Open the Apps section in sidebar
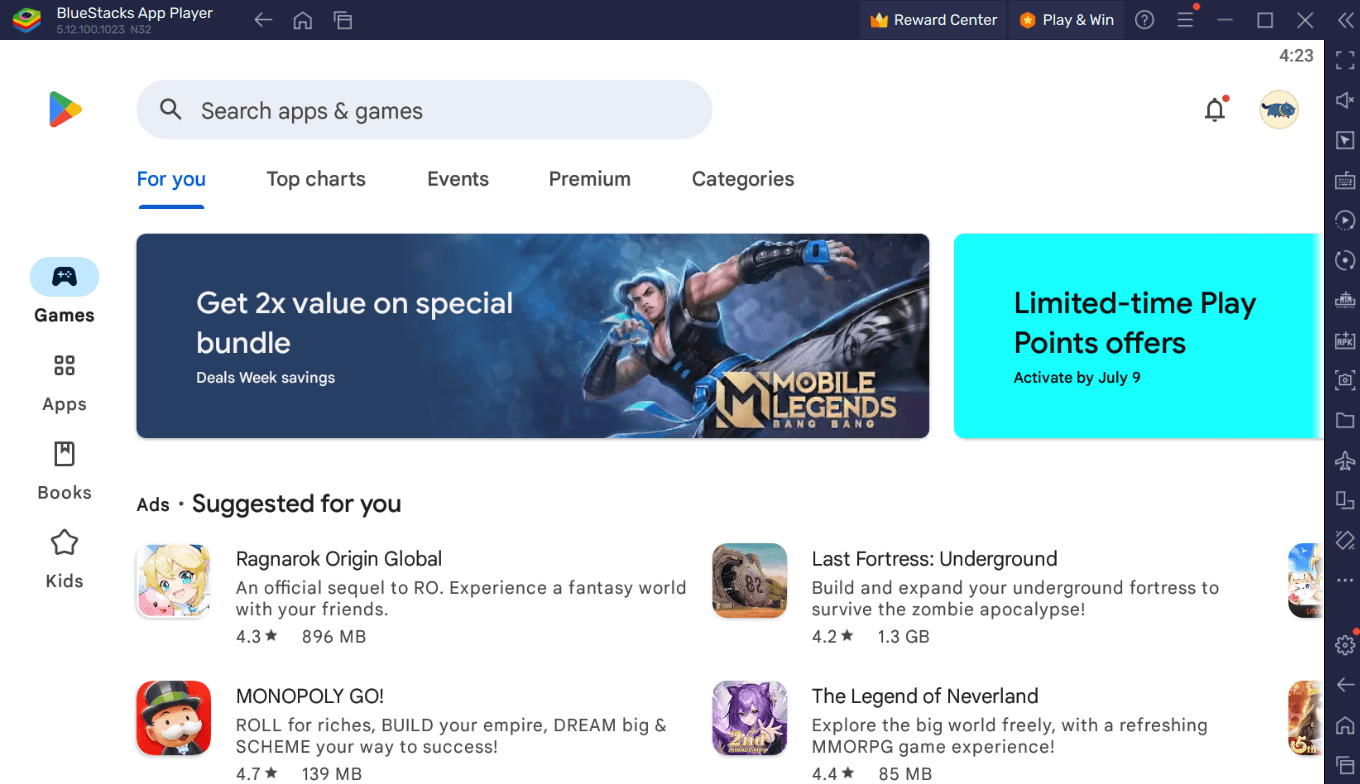The height and width of the screenshot is (784, 1360). (x=64, y=383)
